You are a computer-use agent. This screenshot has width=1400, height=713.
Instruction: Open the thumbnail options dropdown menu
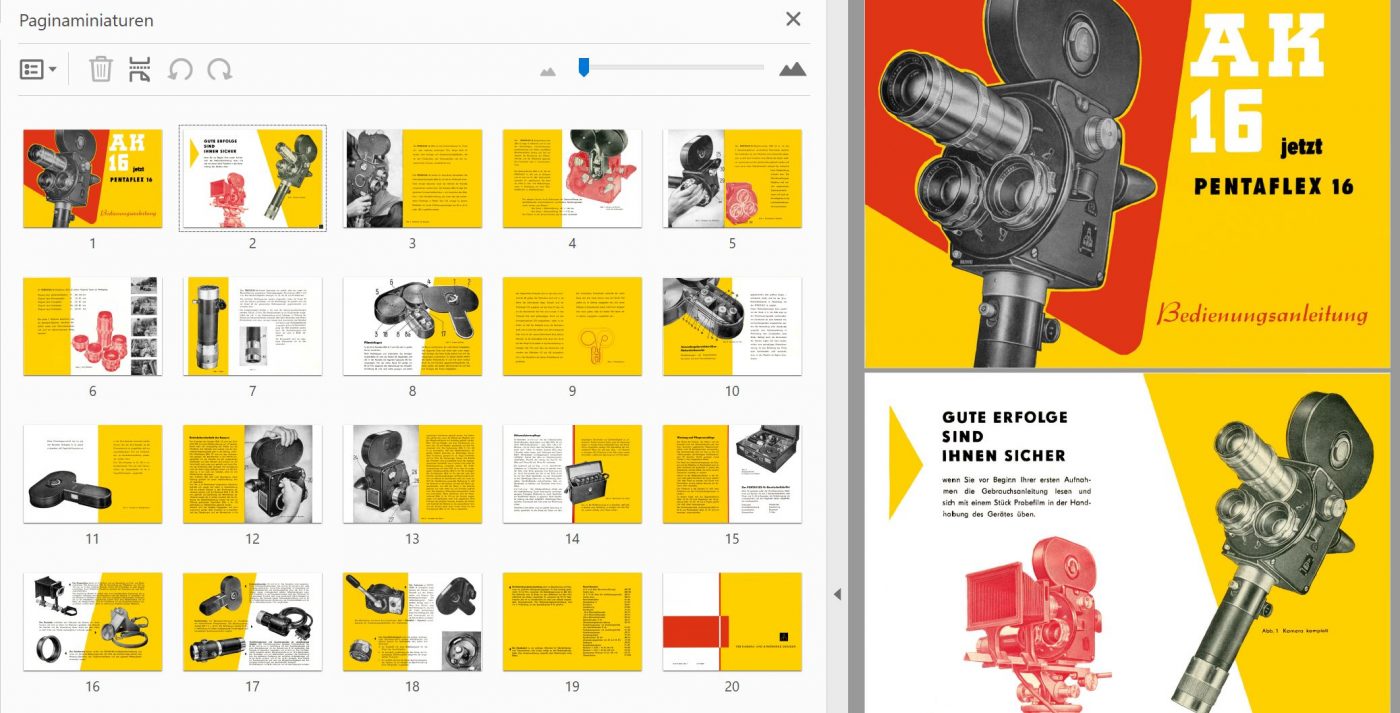[x=38, y=69]
